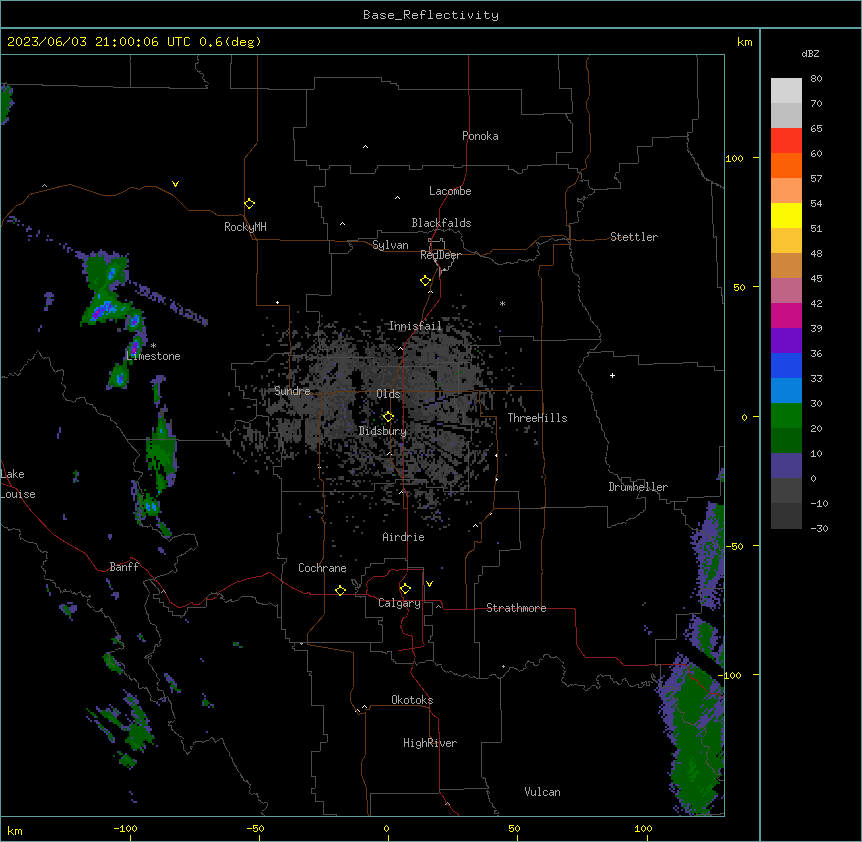Select the Airdrie label
The width and height of the screenshot is (862, 842).
tap(404, 537)
